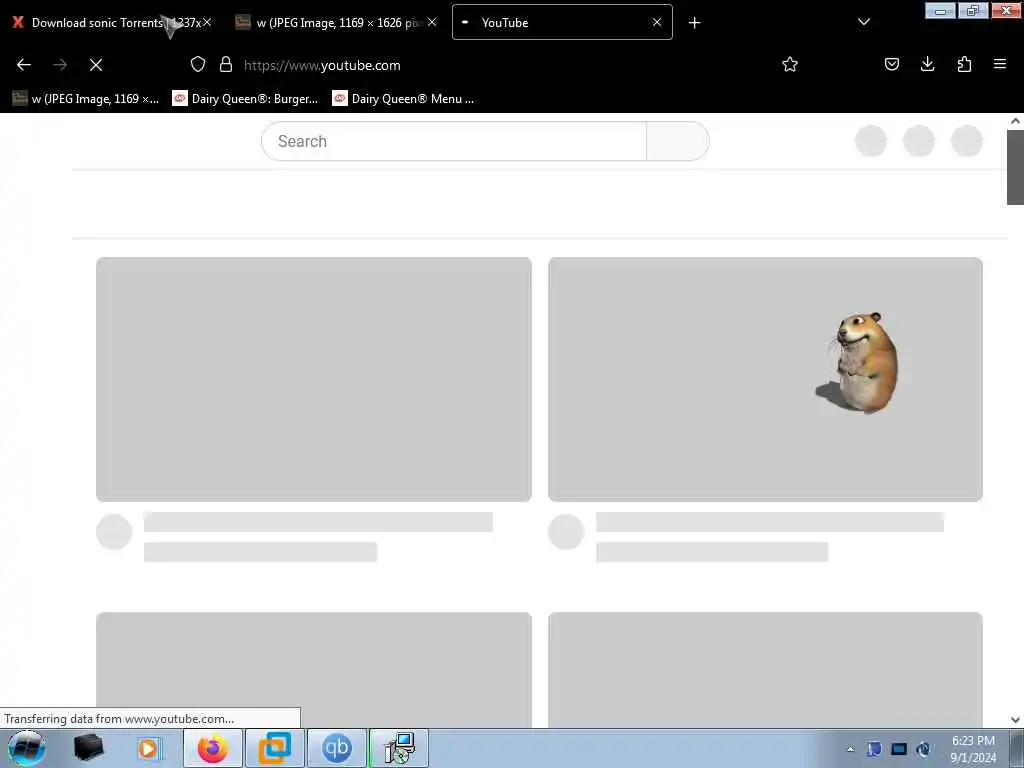Click the page vertical scrollbar thumb
Image resolution: width=1024 pixels, height=768 pixels.
coord(1015,167)
